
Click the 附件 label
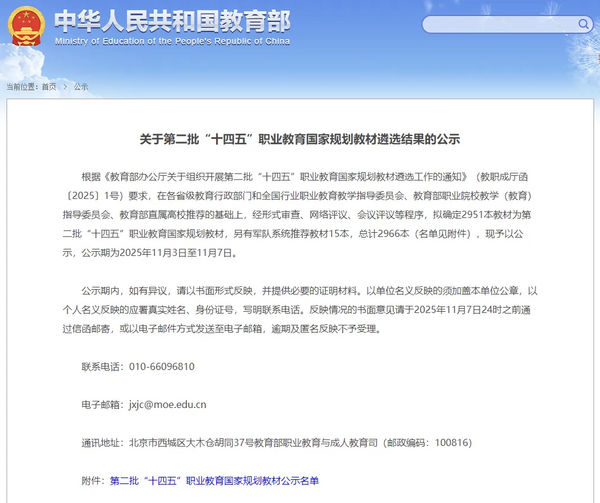pos(91,480)
